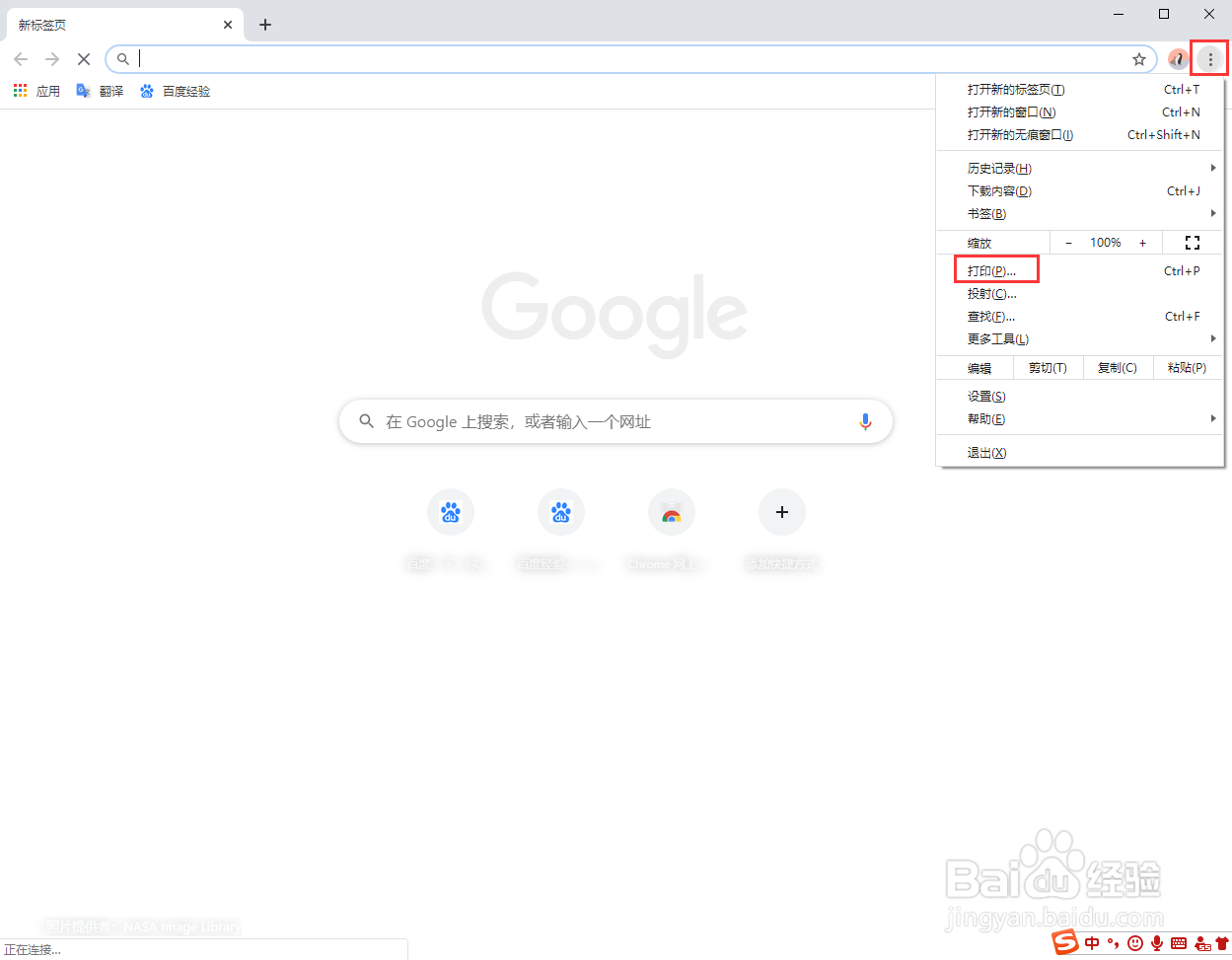Click the profile avatar icon
1232x960 pixels.
pos(1178,59)
